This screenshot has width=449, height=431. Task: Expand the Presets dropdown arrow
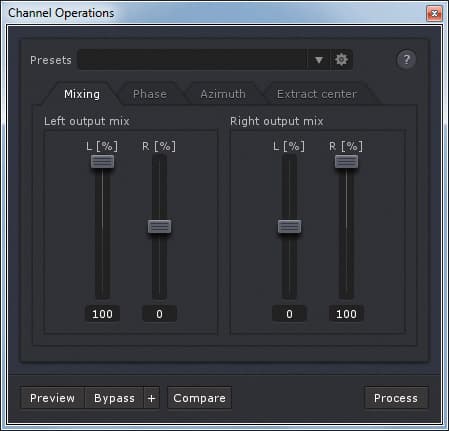[319, 60]
